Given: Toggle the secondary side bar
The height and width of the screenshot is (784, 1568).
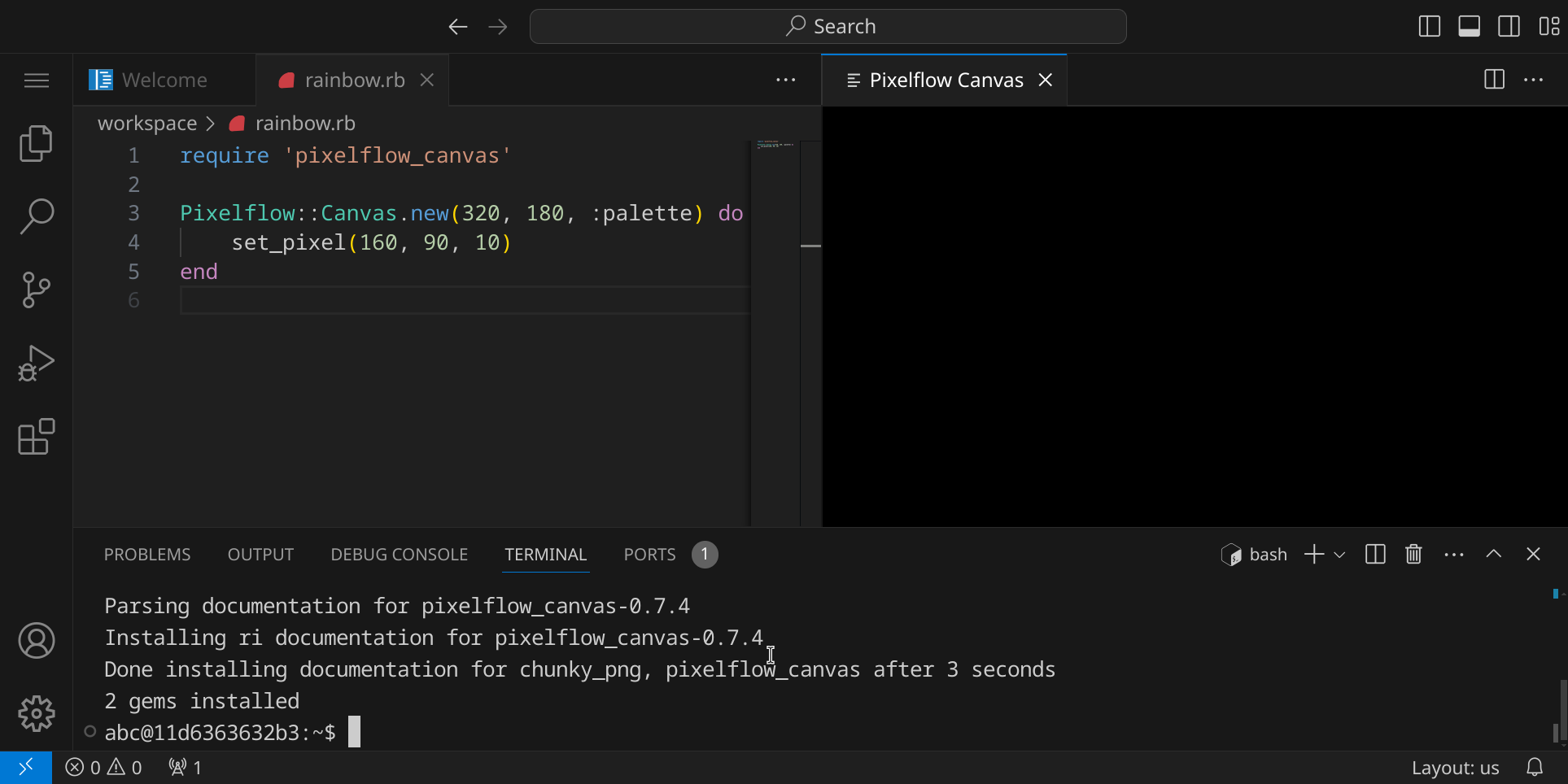Looking at the screenshot, I should [x=1509, y=26].
